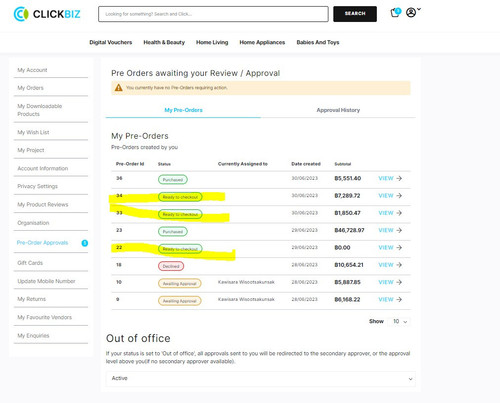Open Account Information
Image resolution: width=500 pixels, height=403 pixels.
coord(43,168)
